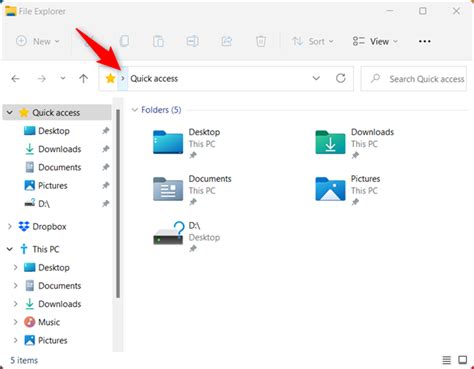Viewport: 474px width, 369px height.
Task: Switch to details view in status bar
Action: [446, 360]
